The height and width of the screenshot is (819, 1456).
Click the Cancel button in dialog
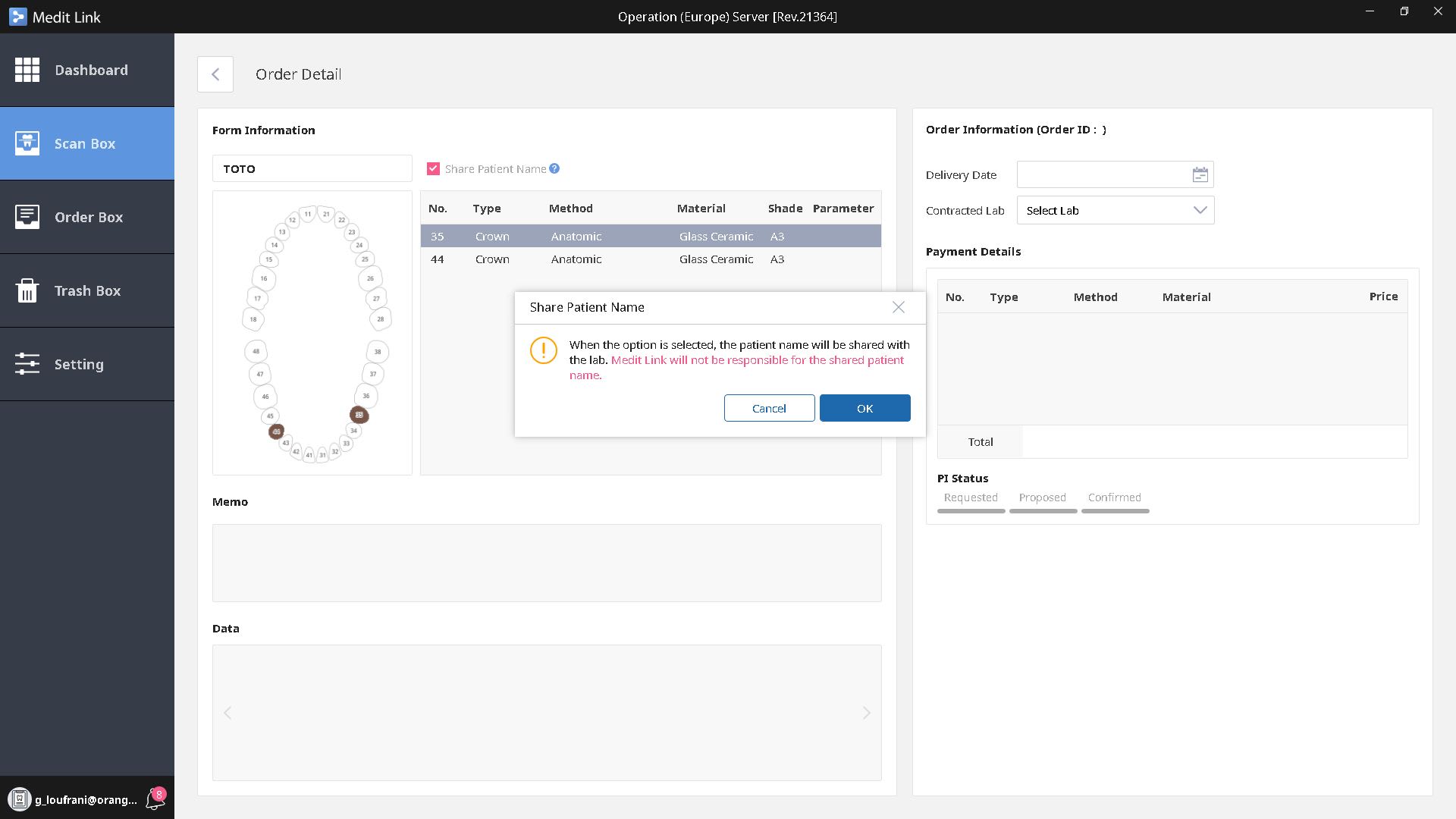769,408
